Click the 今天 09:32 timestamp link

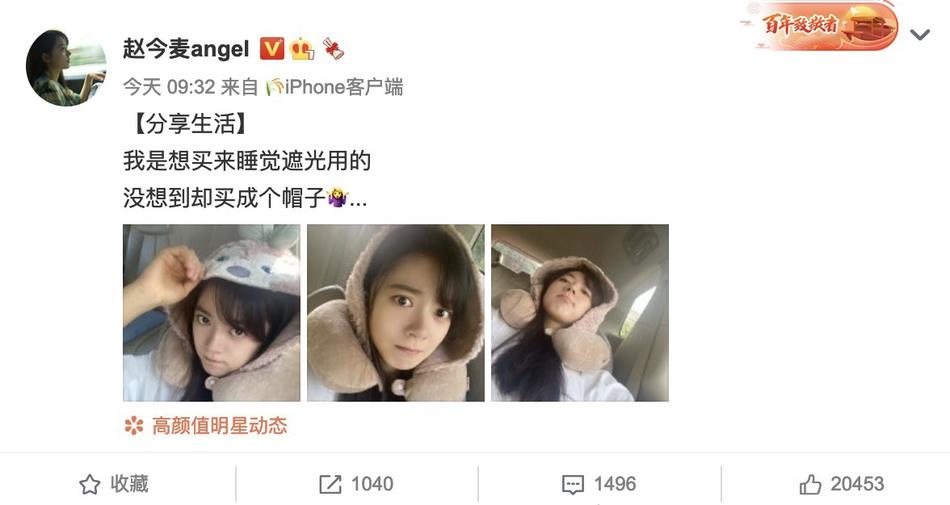(169, 87)
